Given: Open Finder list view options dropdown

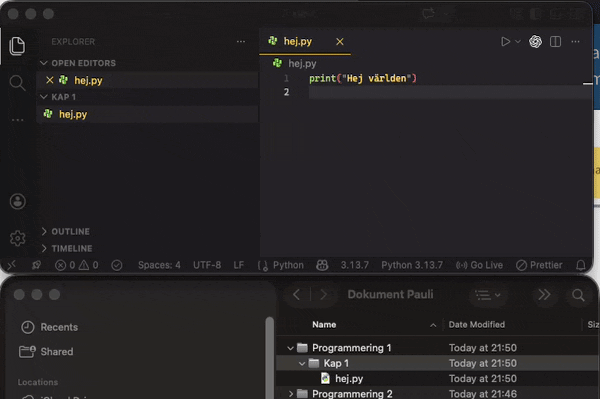Looking at the screenshot, I should [x=487, y=295].
